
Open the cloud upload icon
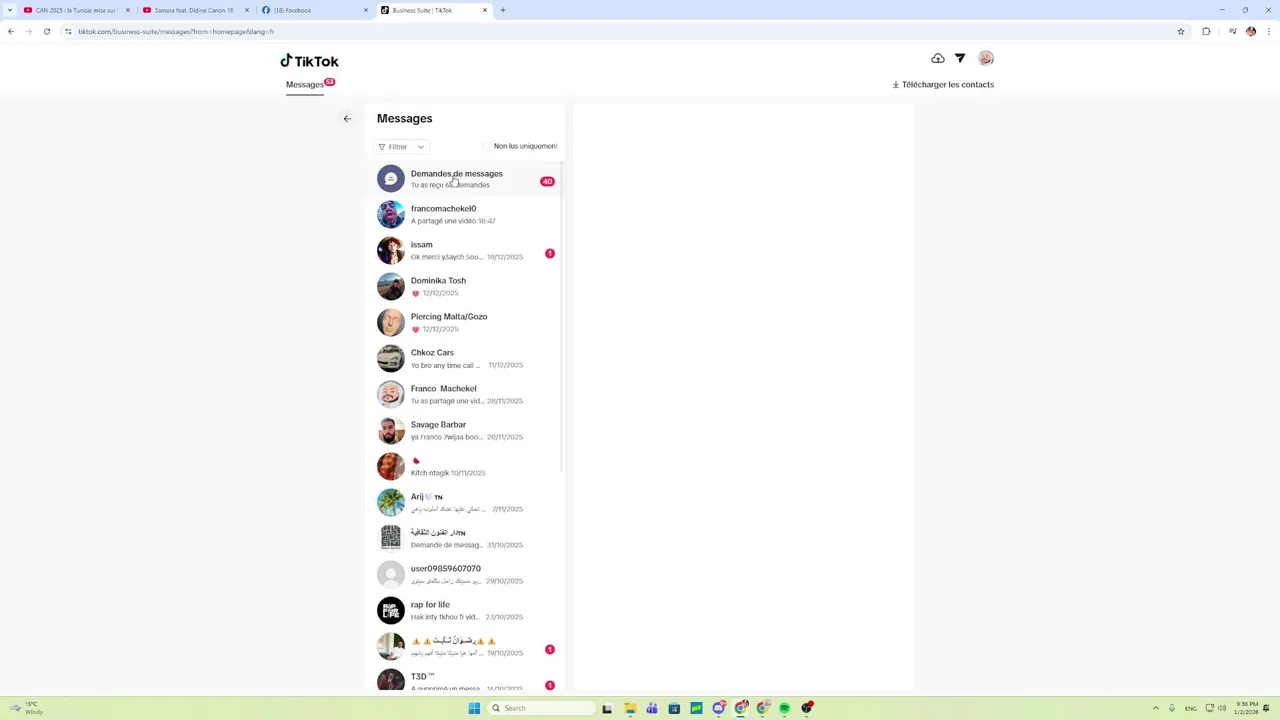[937, 58]
